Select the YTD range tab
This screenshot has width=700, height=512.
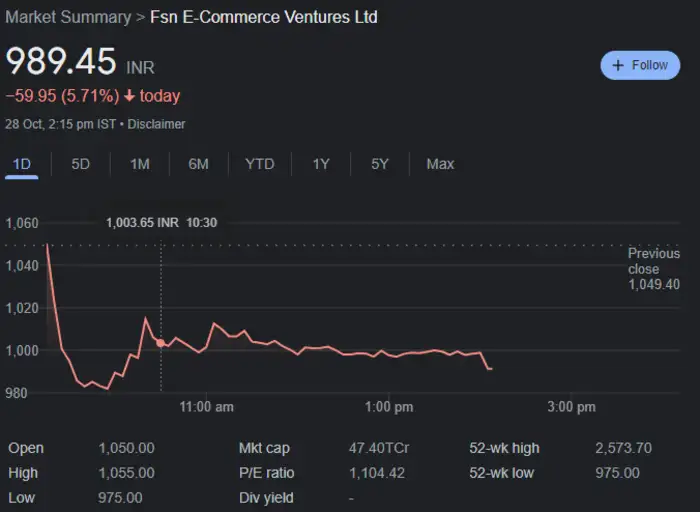point(259,164)
